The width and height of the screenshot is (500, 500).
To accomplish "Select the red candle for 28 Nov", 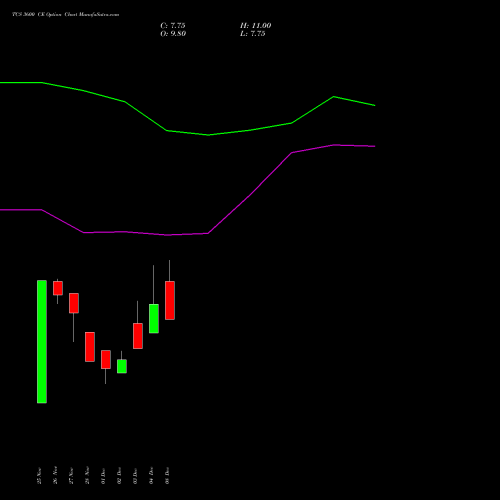I will [x=90, y=347].
